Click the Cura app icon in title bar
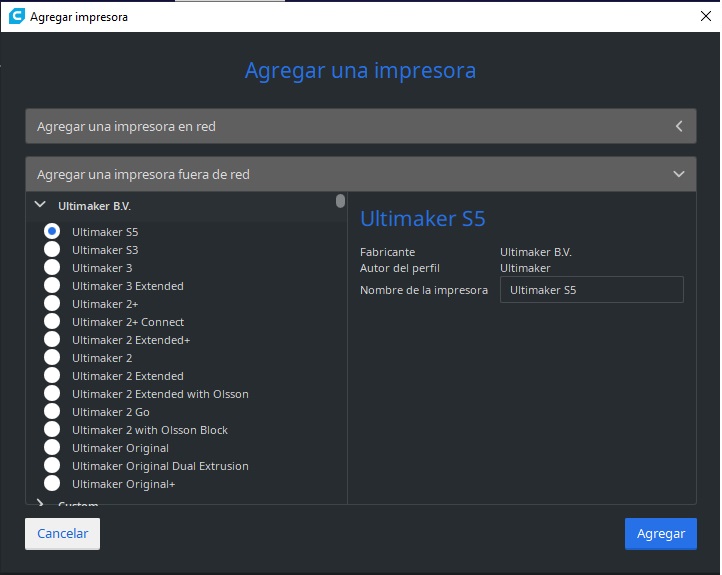 [x=15, y=17]
